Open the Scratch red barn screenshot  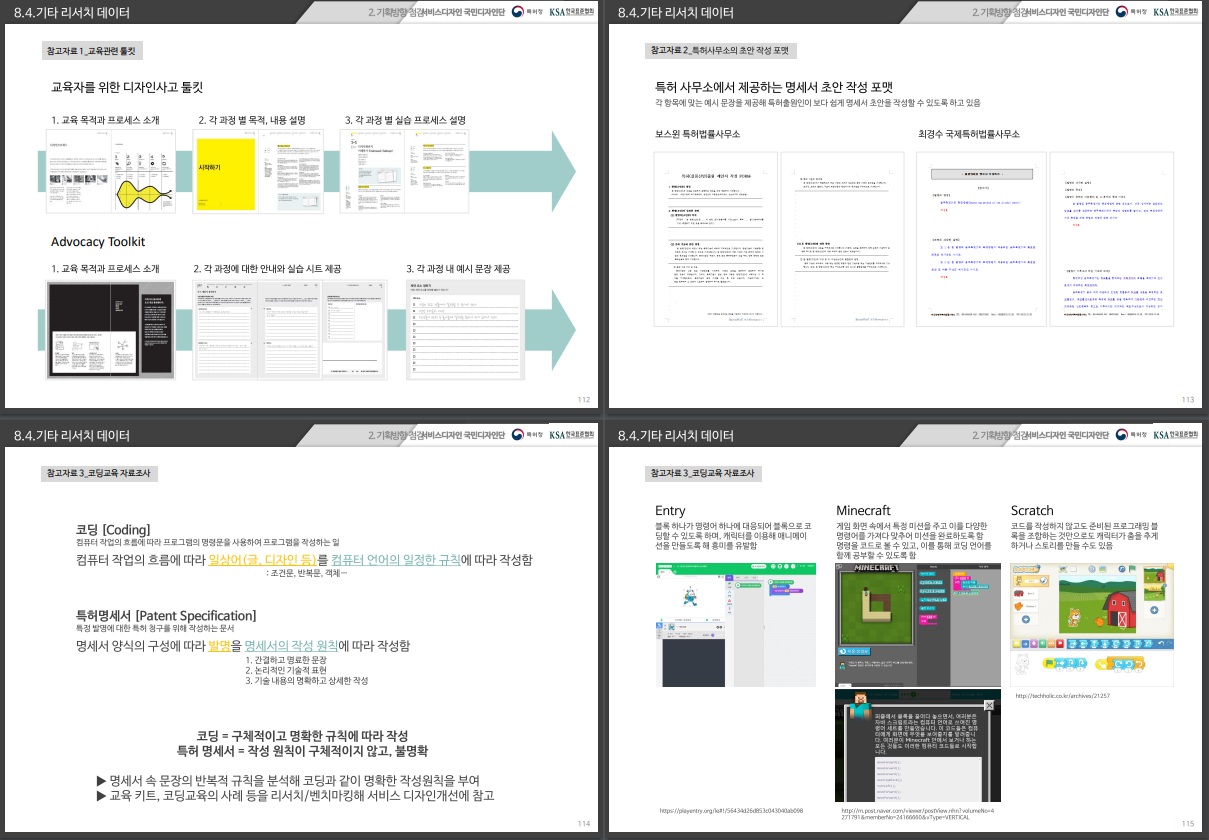click(1092, 625)
